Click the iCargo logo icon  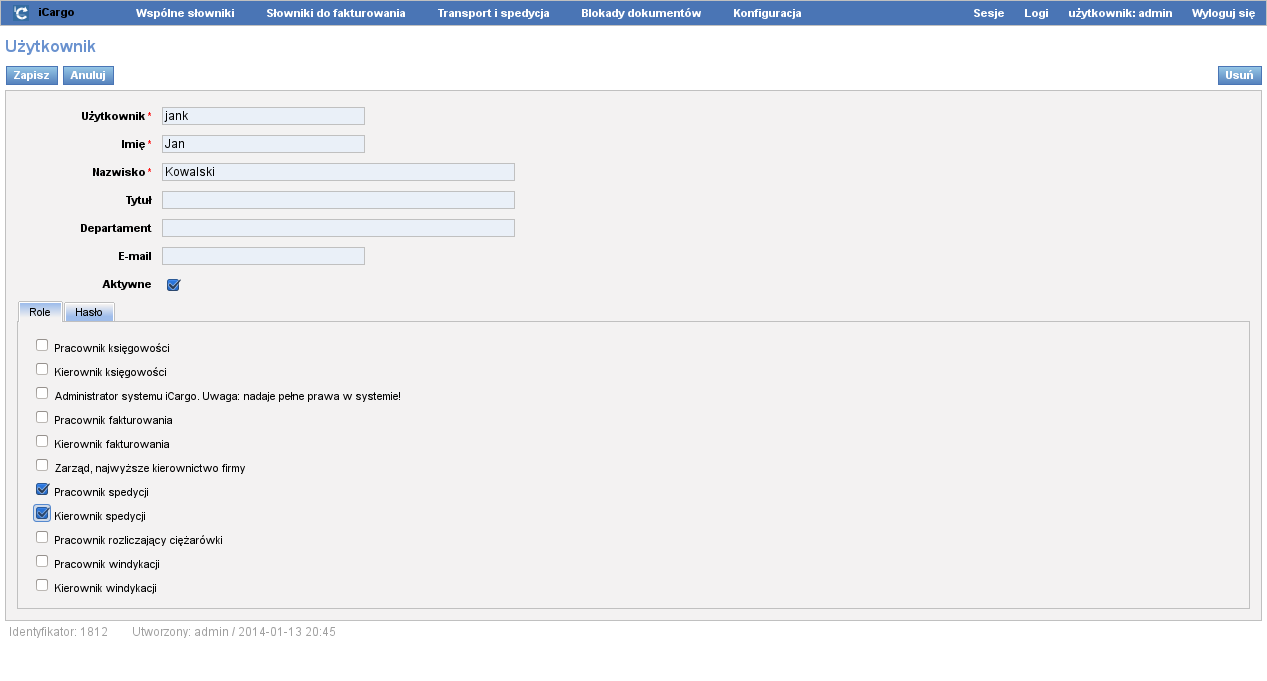(22, 13)
